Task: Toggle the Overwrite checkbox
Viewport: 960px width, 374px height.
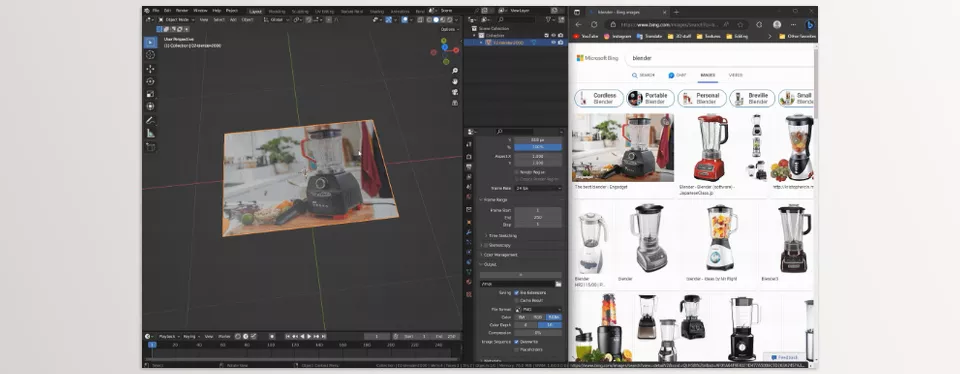Action: point(517,342)
